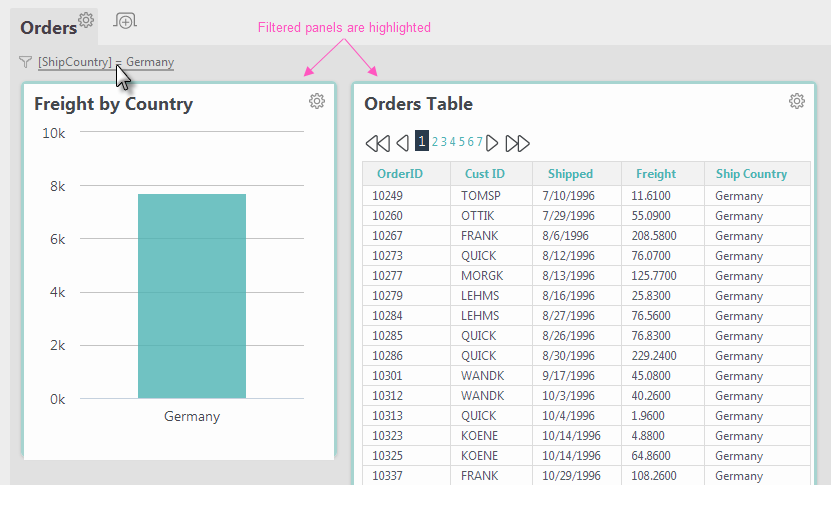
Task: Click the Germany bar in the chart
Action: point(192,296)
